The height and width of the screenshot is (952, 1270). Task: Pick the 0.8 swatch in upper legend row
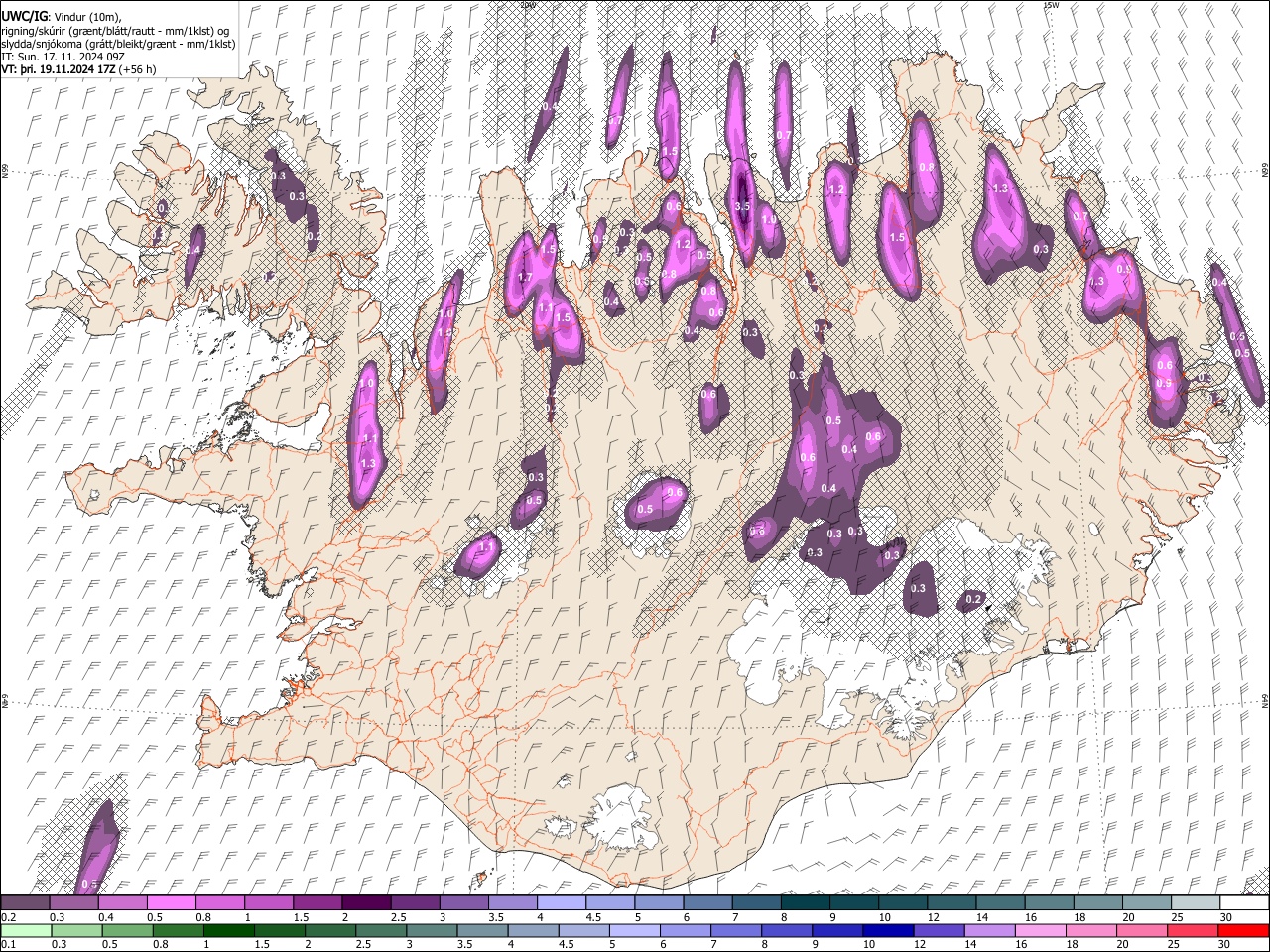click(219, 902)
